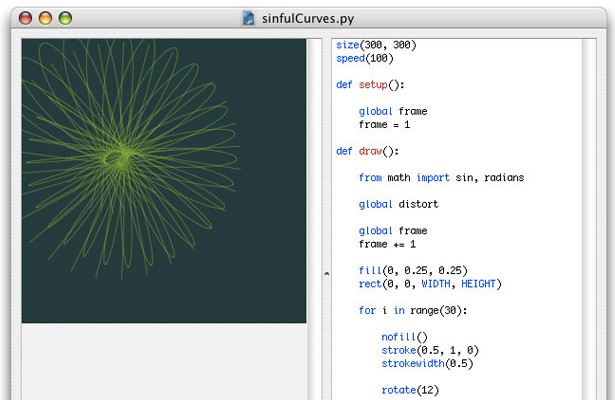The width and height of the screenshot is (615, 400).
Task: Minimize the window with the yellow button
Action: 46,18
